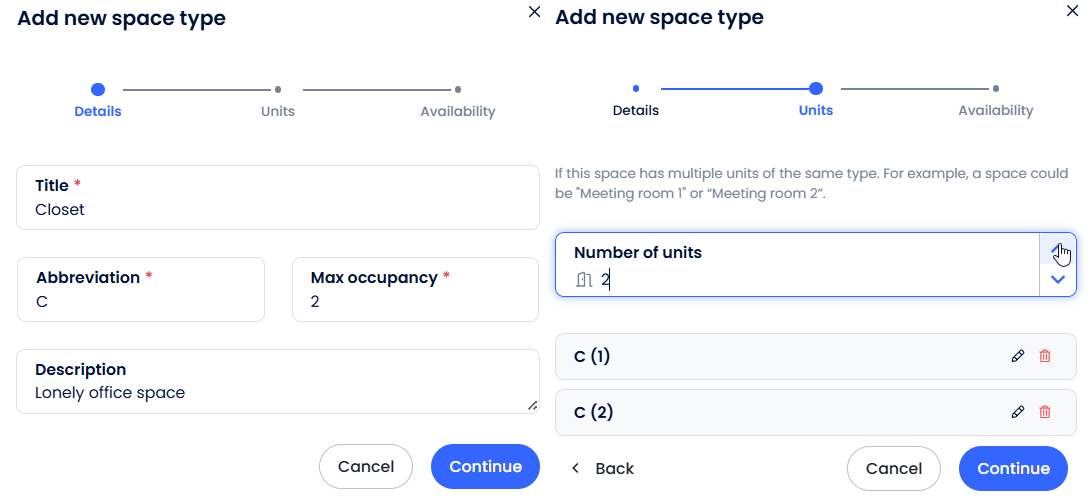Focus the Title field containing Closet
1092x496 pixels.
278,209
